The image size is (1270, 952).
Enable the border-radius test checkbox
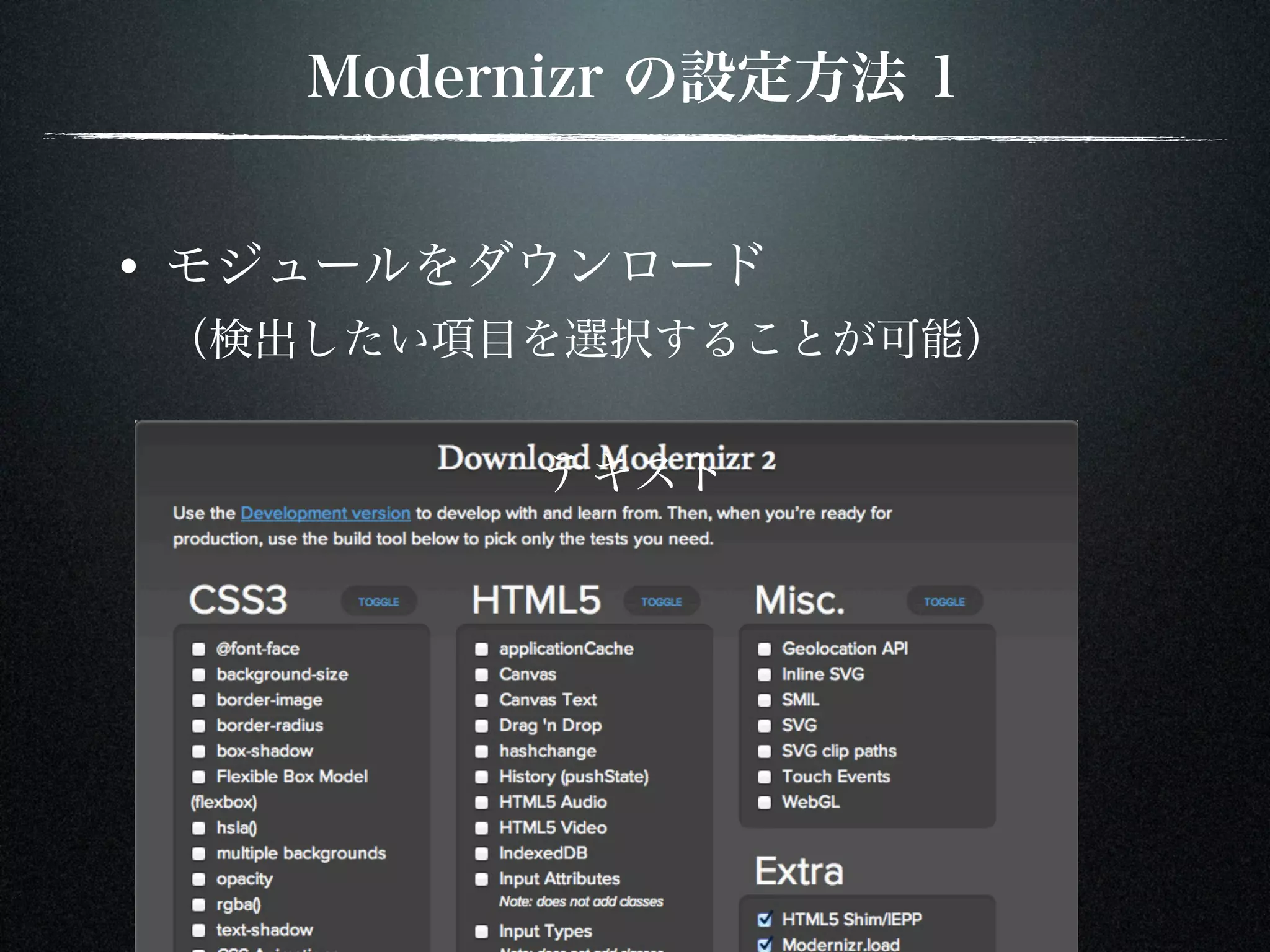click(198, 726)
